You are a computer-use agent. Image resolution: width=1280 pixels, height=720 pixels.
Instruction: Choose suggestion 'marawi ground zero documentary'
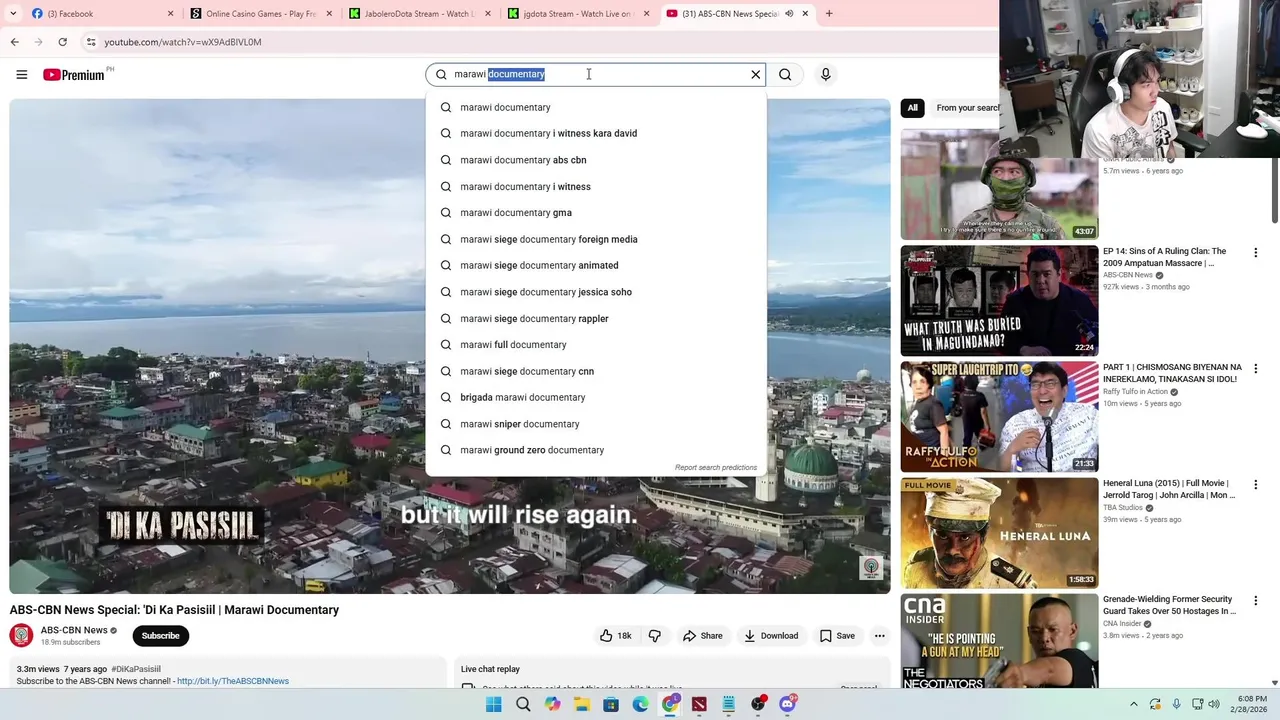tap(596, 450)
